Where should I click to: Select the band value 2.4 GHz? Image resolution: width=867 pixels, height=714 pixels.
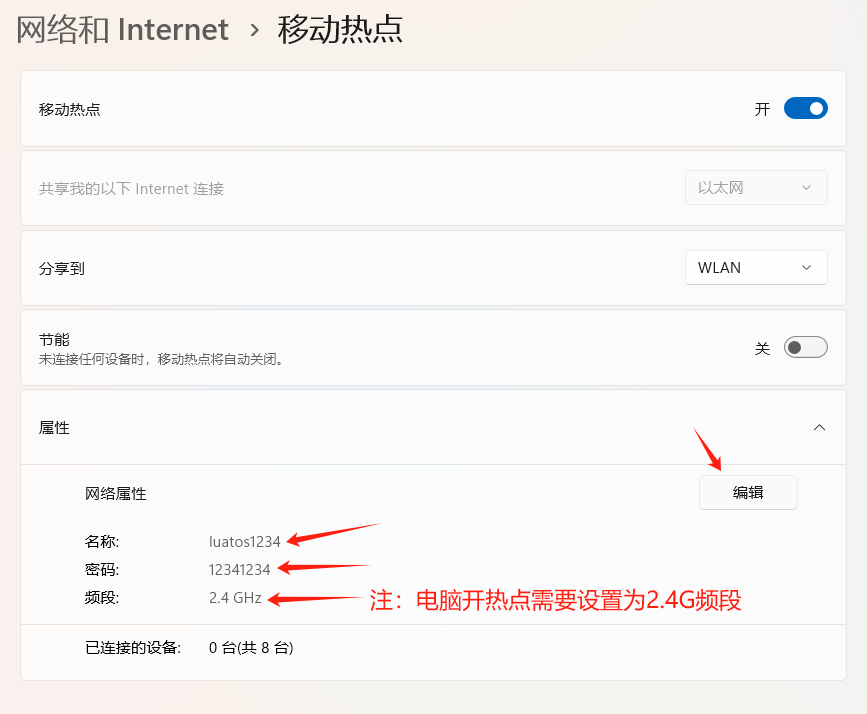pos(235,598)
